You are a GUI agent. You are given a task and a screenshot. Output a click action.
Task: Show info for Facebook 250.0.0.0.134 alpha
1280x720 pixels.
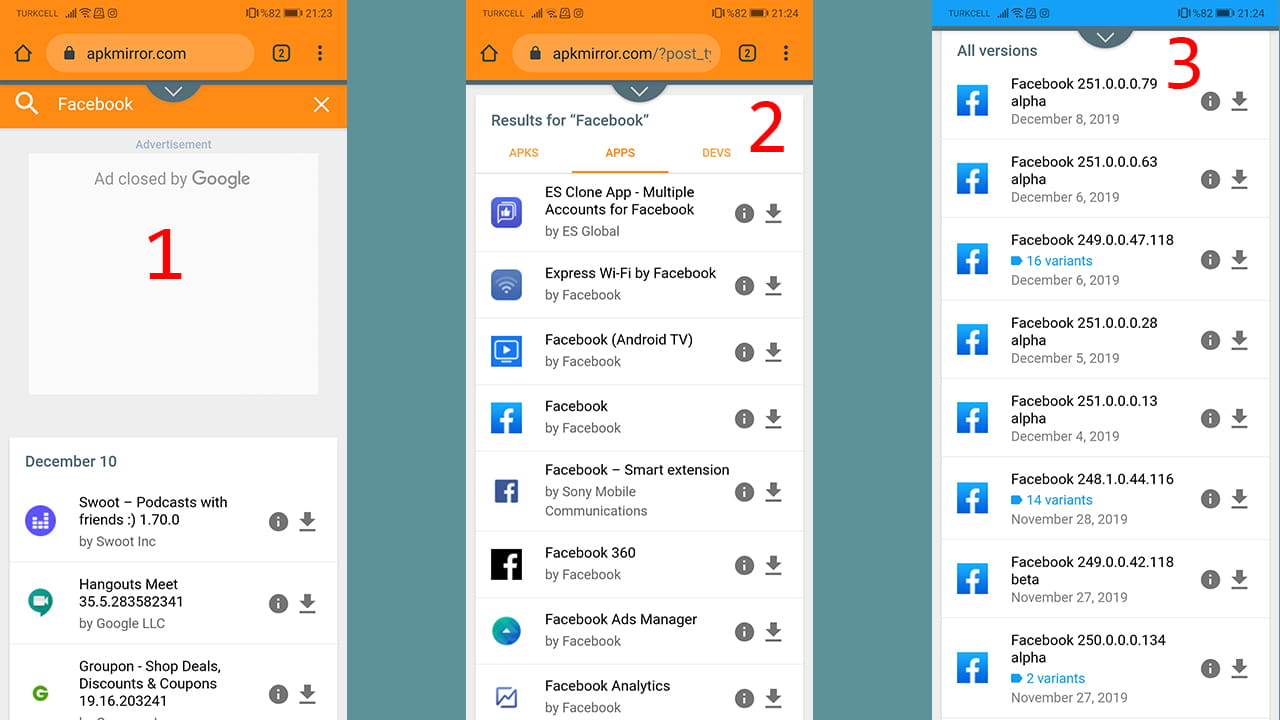tap(1210, 668)
